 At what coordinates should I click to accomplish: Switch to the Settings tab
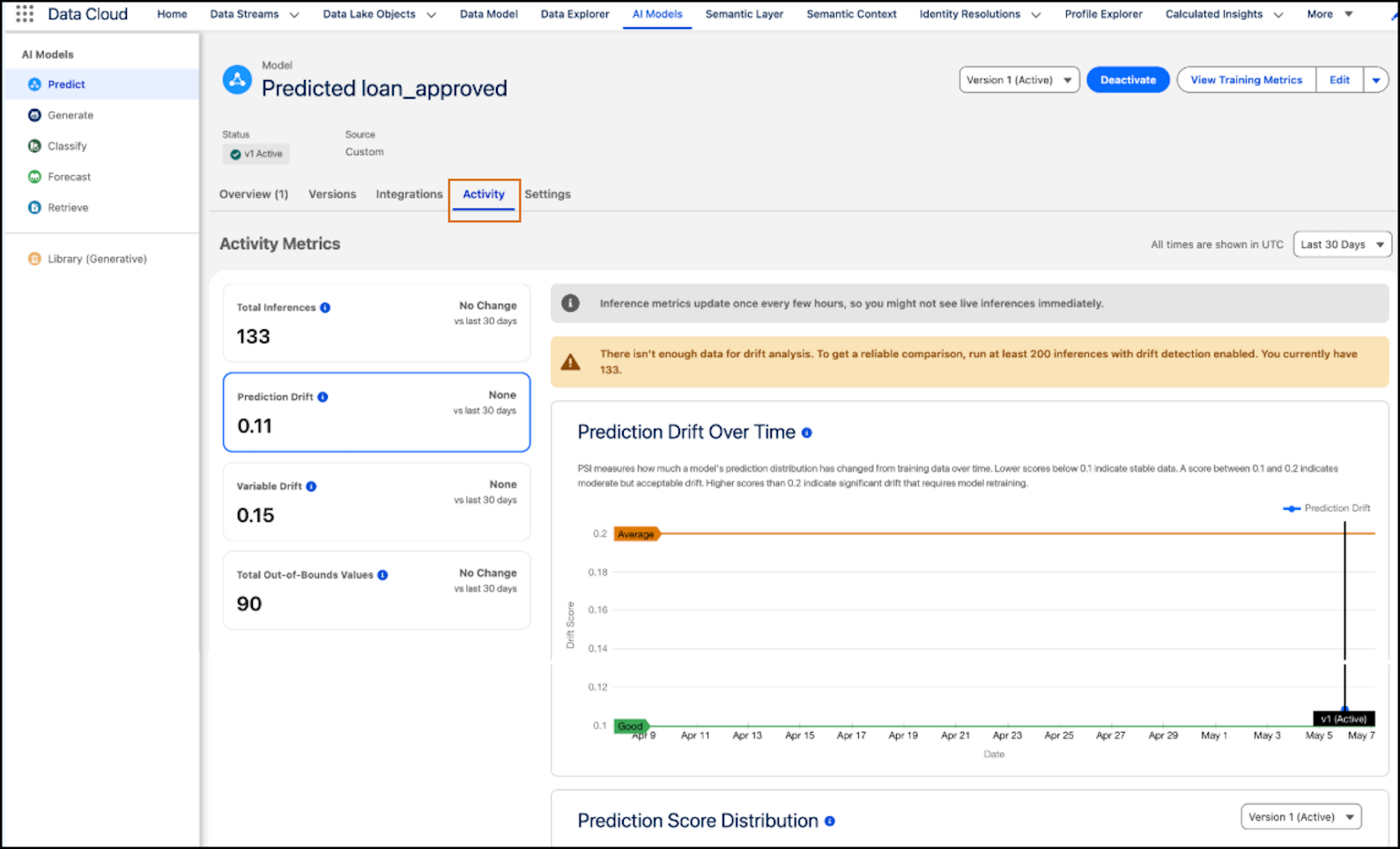click(x=547, y=194)
